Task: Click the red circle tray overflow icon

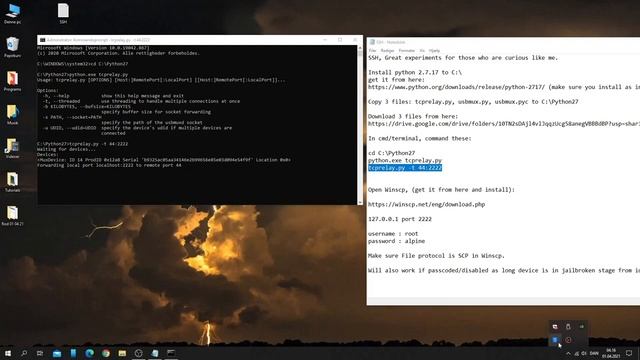Action: pos(568,340)
